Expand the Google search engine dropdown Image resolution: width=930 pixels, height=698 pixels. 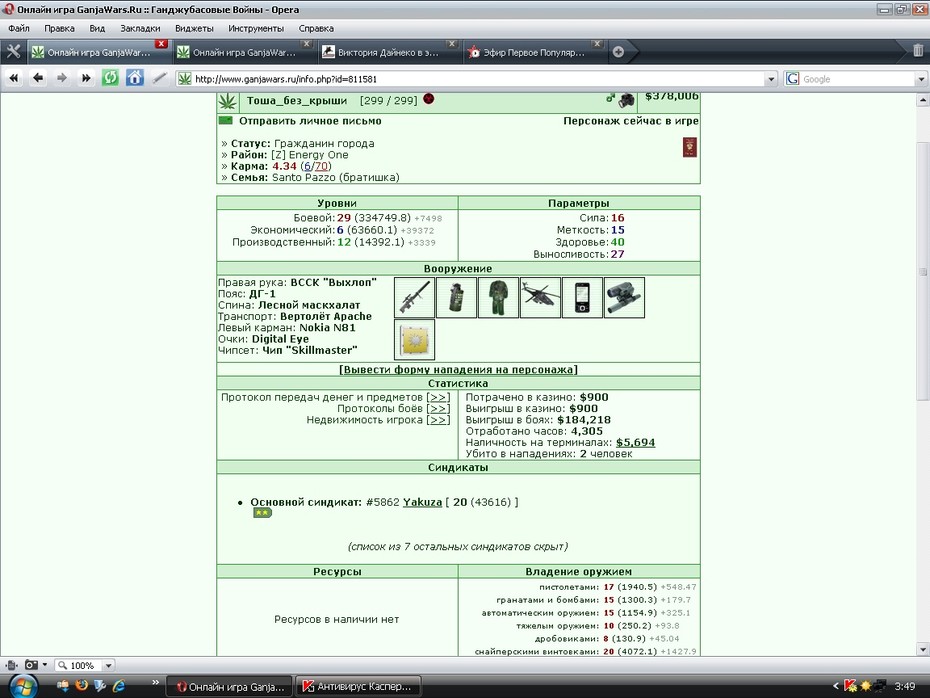pyautogui.click(x=921, y=79)
